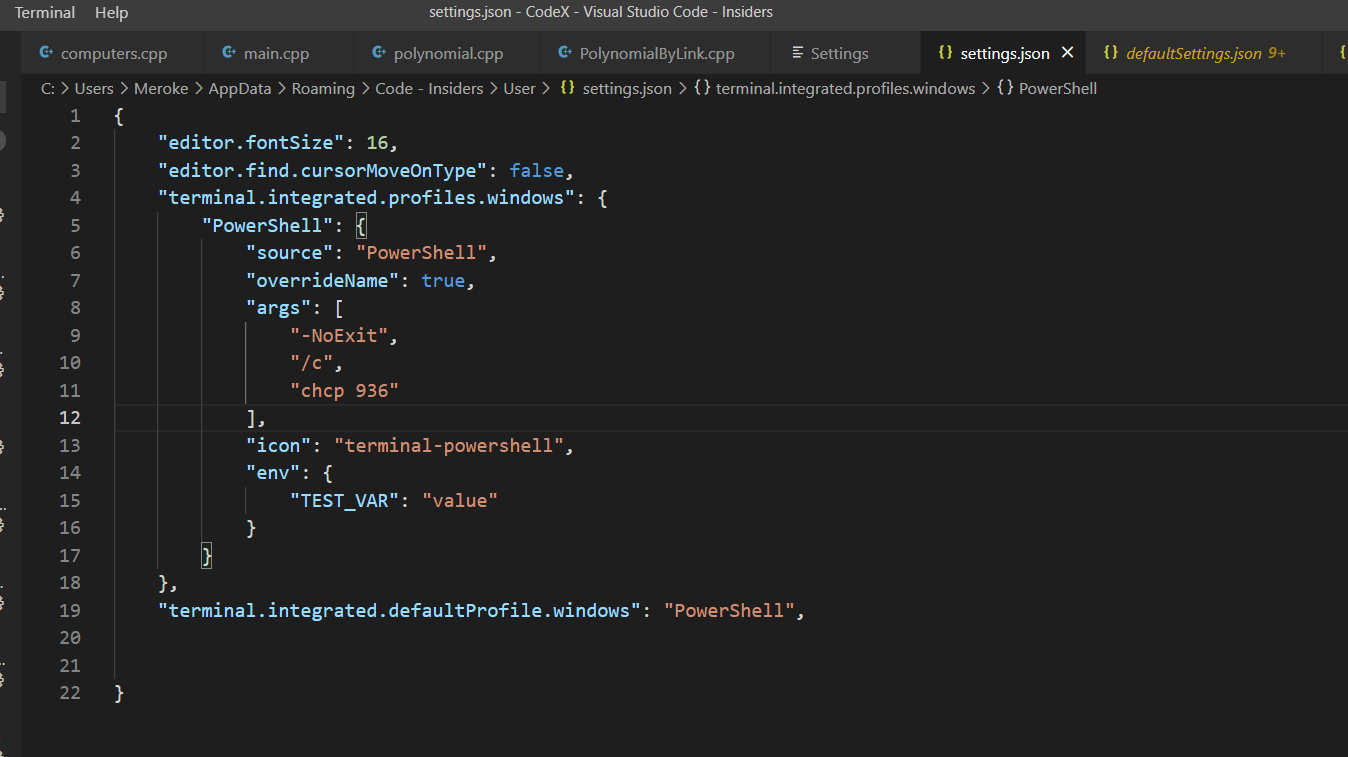
Task: Open the Users breadcrumb dropdown
Action: tap(94, 88)
